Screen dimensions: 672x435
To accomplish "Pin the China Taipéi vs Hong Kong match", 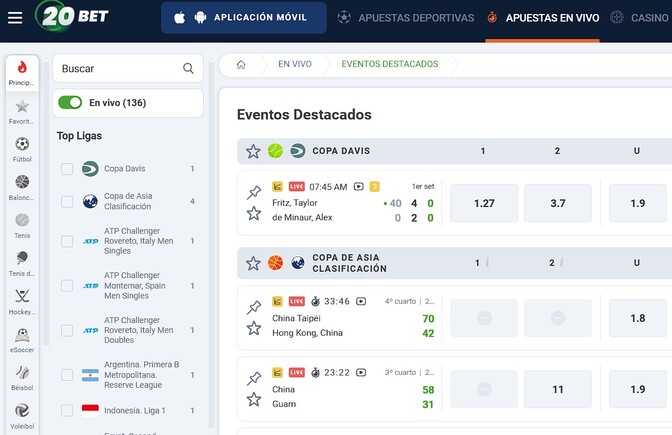I will pos(254,307).
